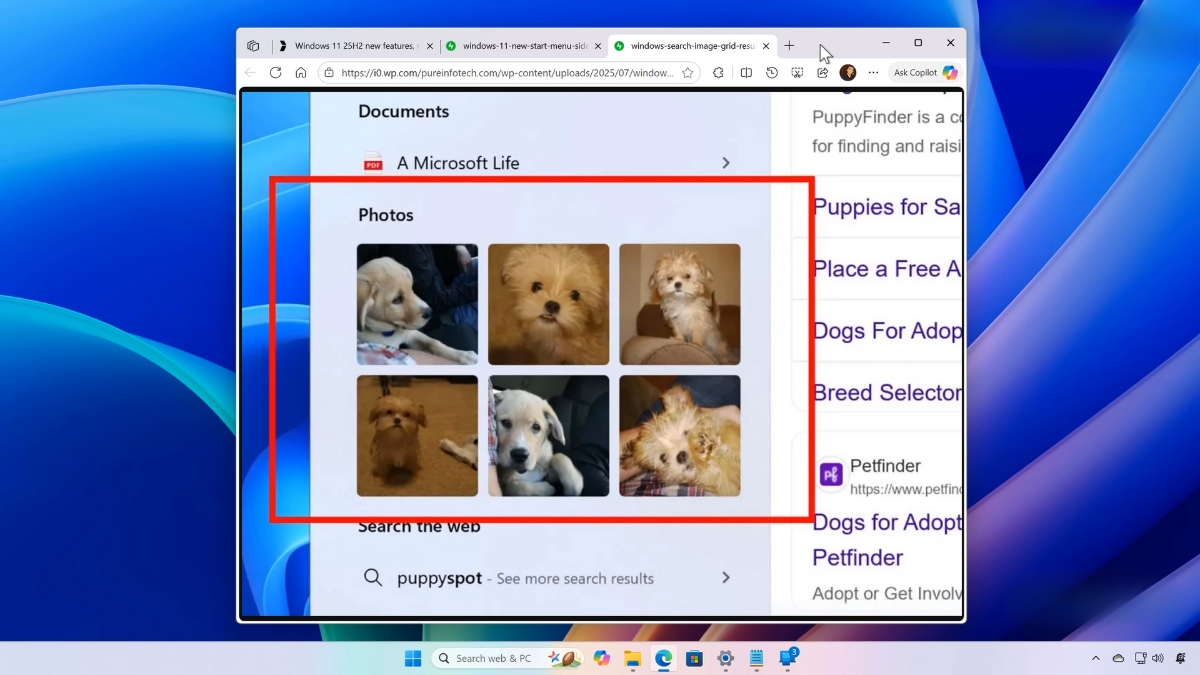The image size is (1200, 675).
Task: Open OneDrive cloud tray icon
Action: click(x=1119, y=658)
